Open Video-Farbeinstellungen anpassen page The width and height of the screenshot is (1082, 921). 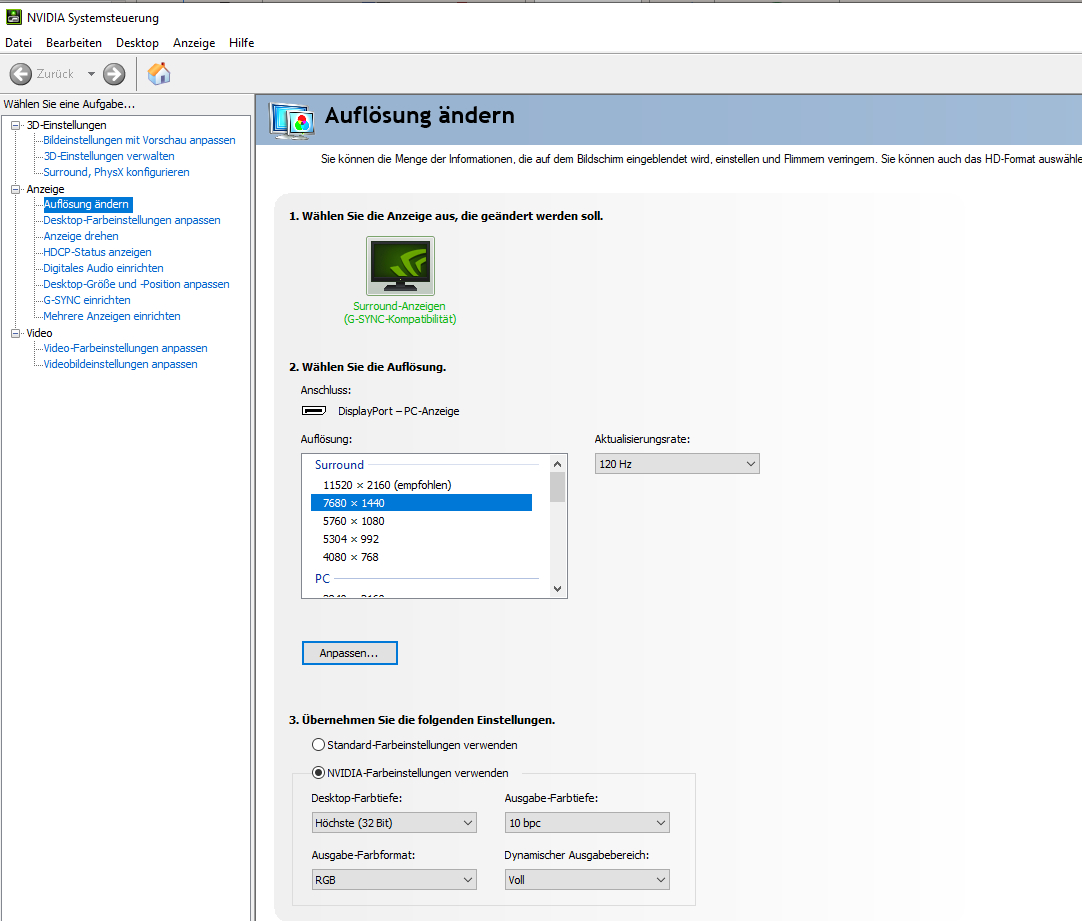[x=125, y=348]
